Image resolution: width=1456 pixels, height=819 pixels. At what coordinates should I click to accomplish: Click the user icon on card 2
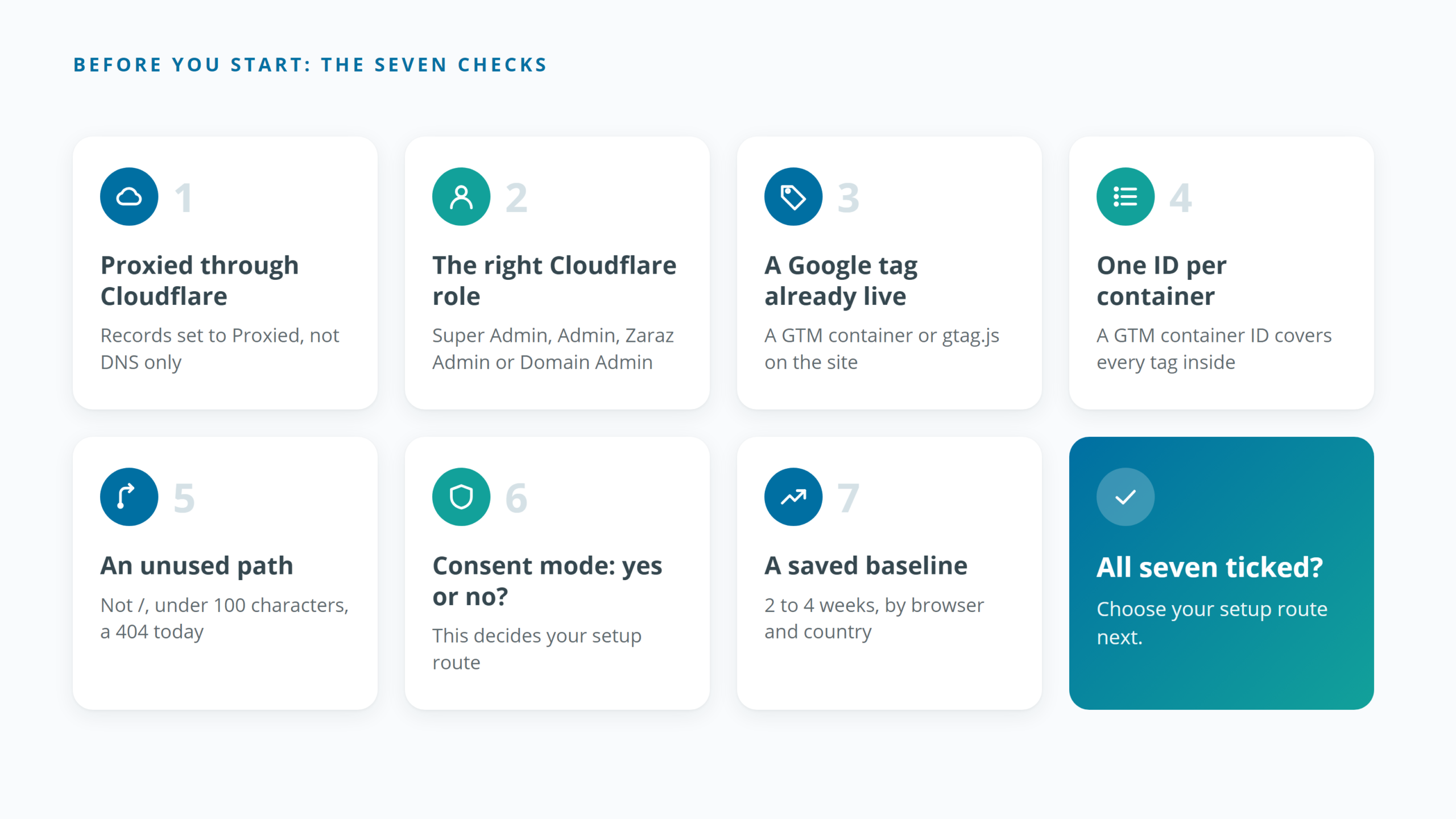461,197
